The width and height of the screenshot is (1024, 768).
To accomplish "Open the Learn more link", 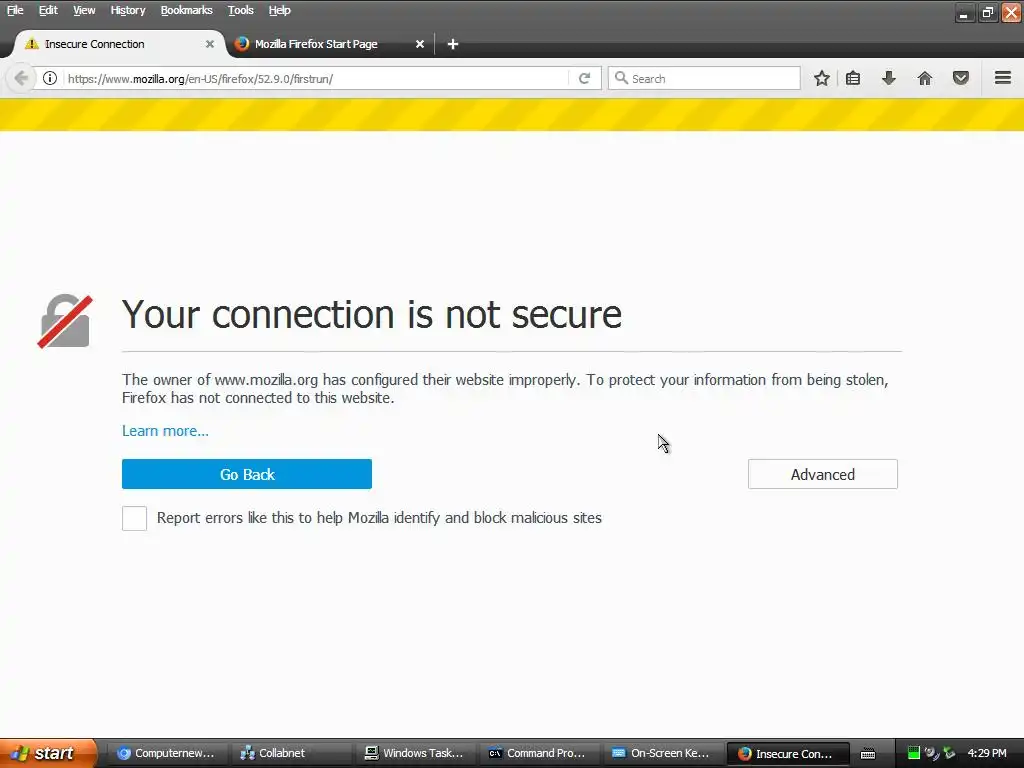I will pyautogui.click(x=165, y=431).
